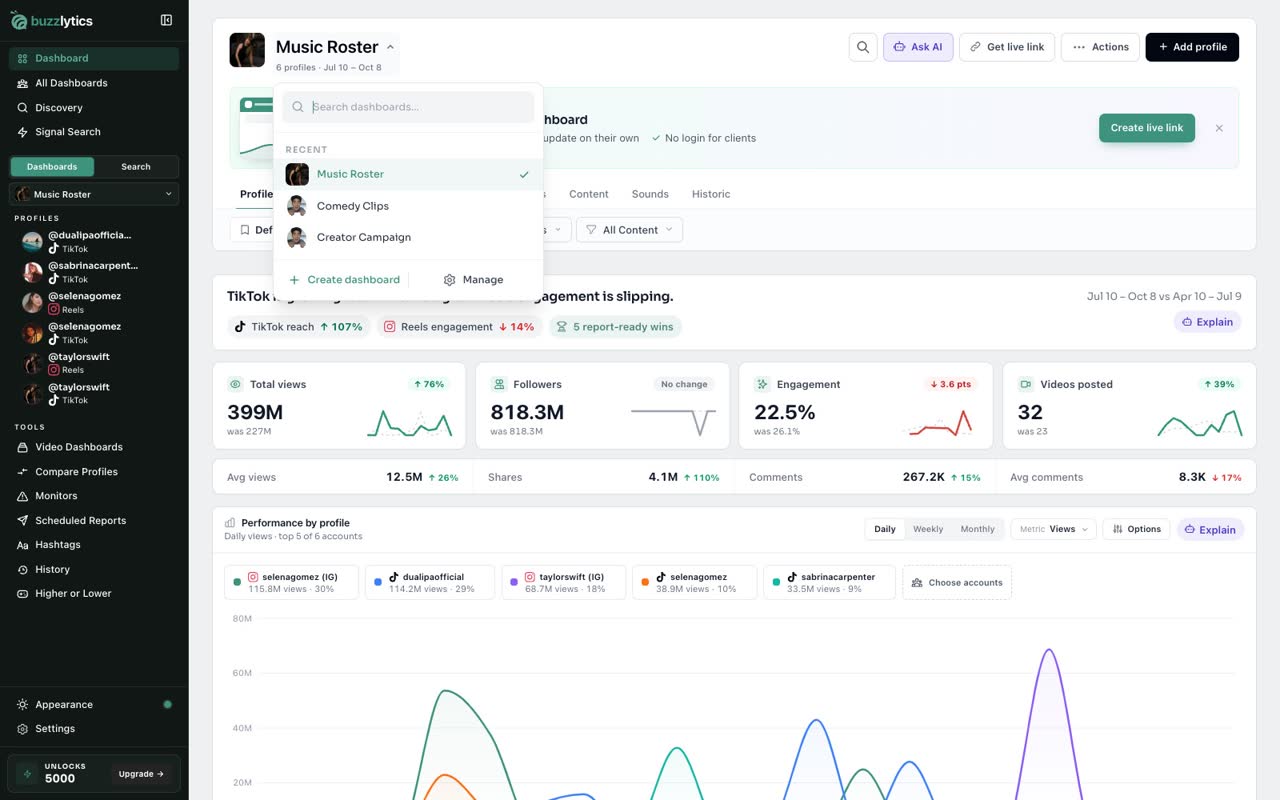This screenshot has height=800, width=1280.
Task: Click the buzzlytics logo
Action: click(x=50, y=20)
